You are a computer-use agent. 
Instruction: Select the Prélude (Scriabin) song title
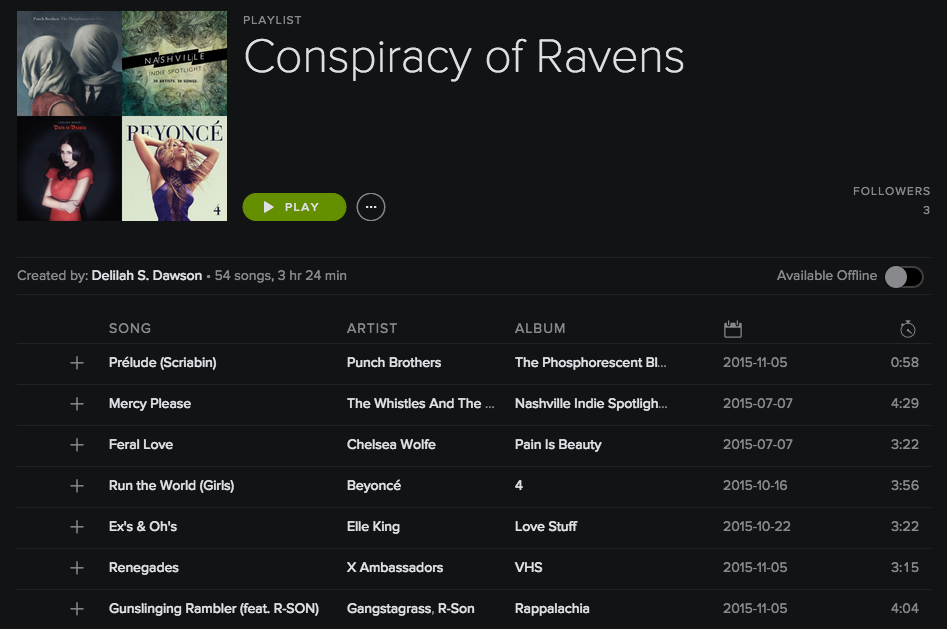click(x=162, y=363)
